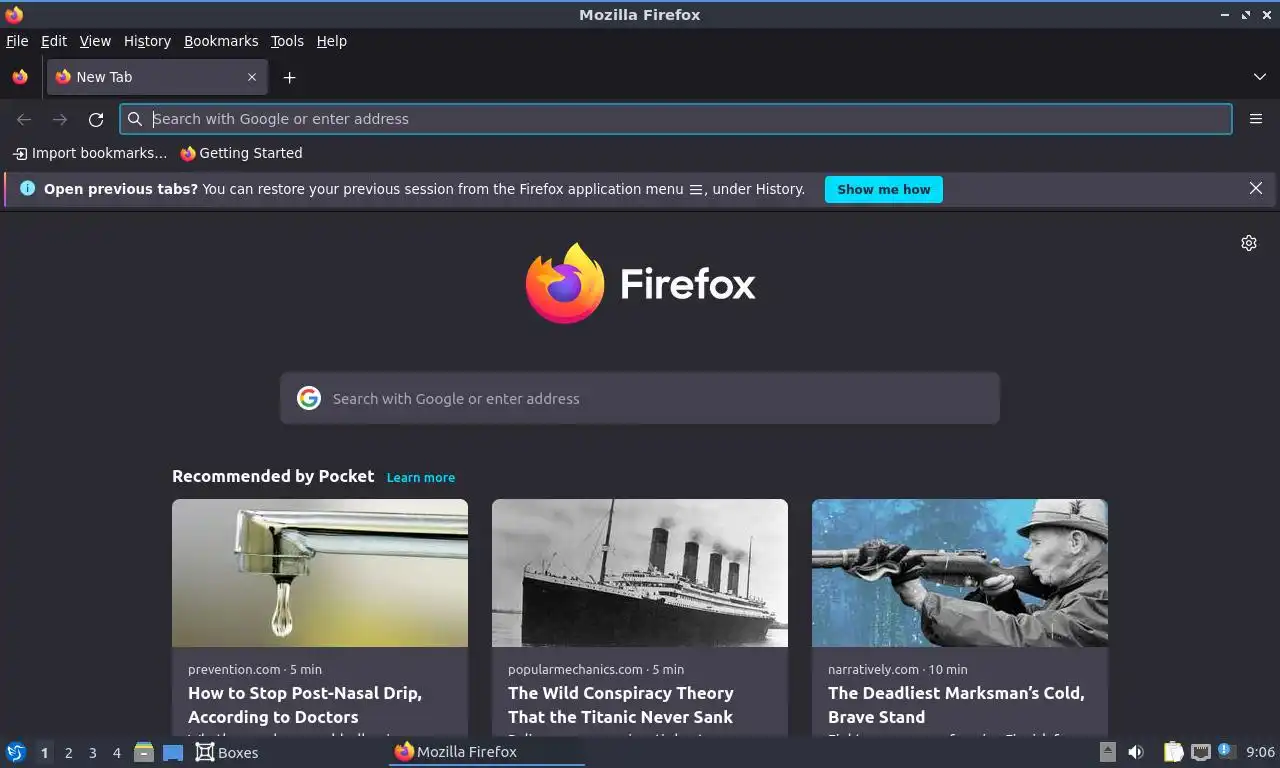Click Recommended by Pocket heading
The width and height of the screenshot is (1280, 768).
(273, 476)
